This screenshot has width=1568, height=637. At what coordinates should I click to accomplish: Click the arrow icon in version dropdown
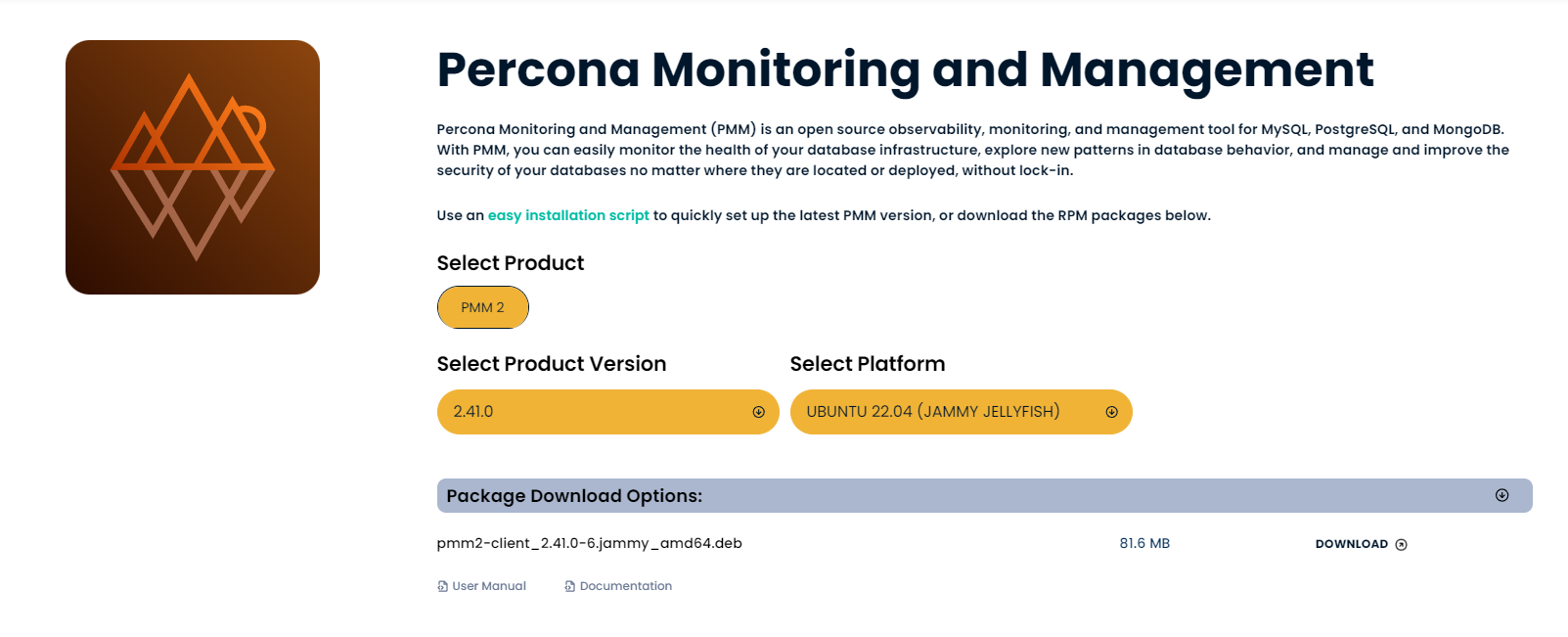tap(758, 412)
